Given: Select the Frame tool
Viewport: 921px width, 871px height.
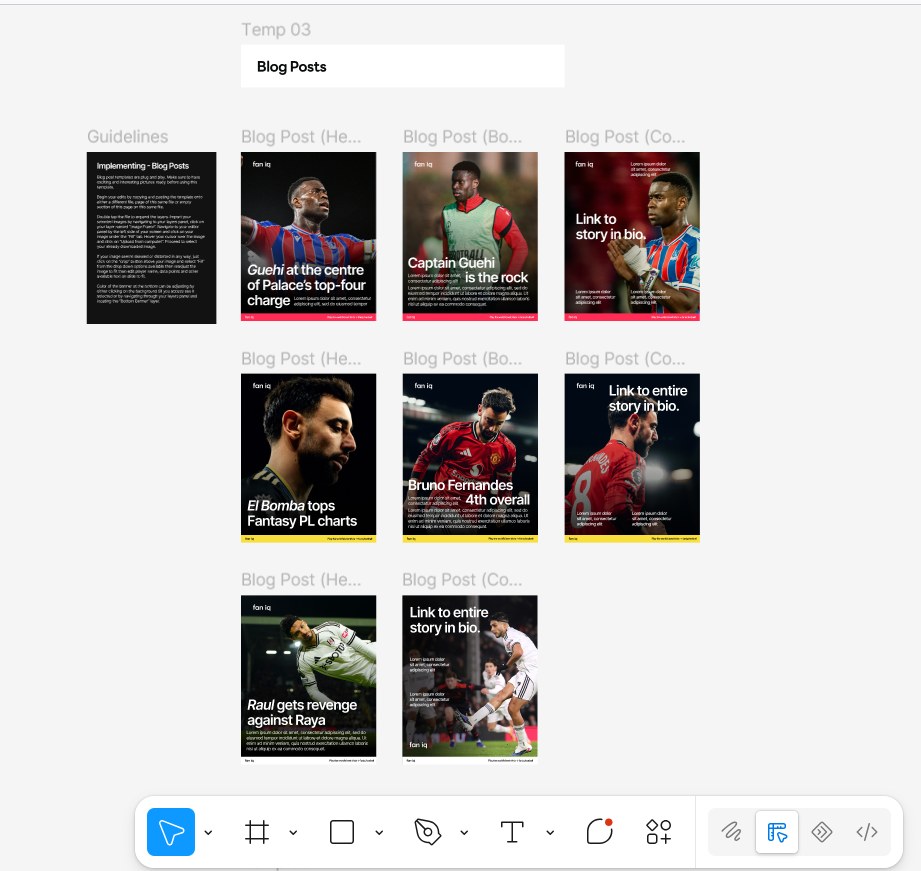Looking at the screenshot, I should [257, 832].
